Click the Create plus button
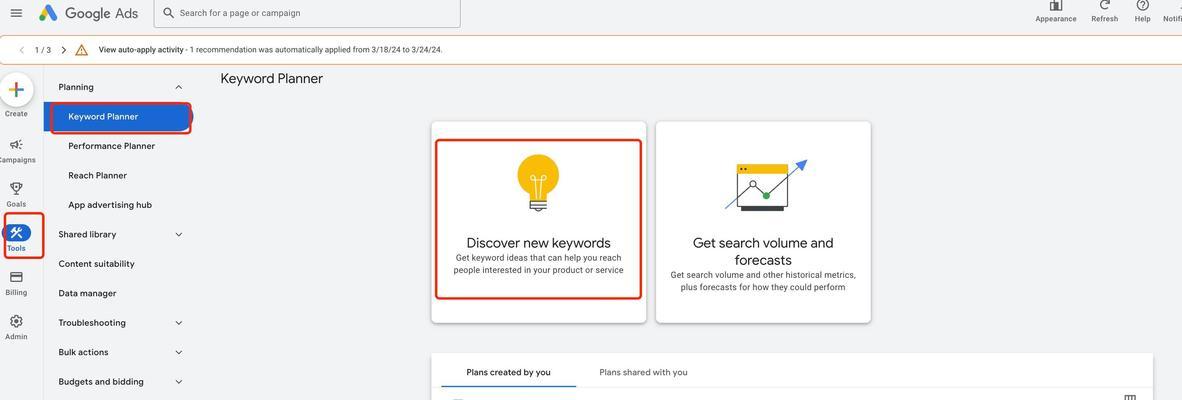The height and width of the screenshot is (400, 1182). coord(16,90)
